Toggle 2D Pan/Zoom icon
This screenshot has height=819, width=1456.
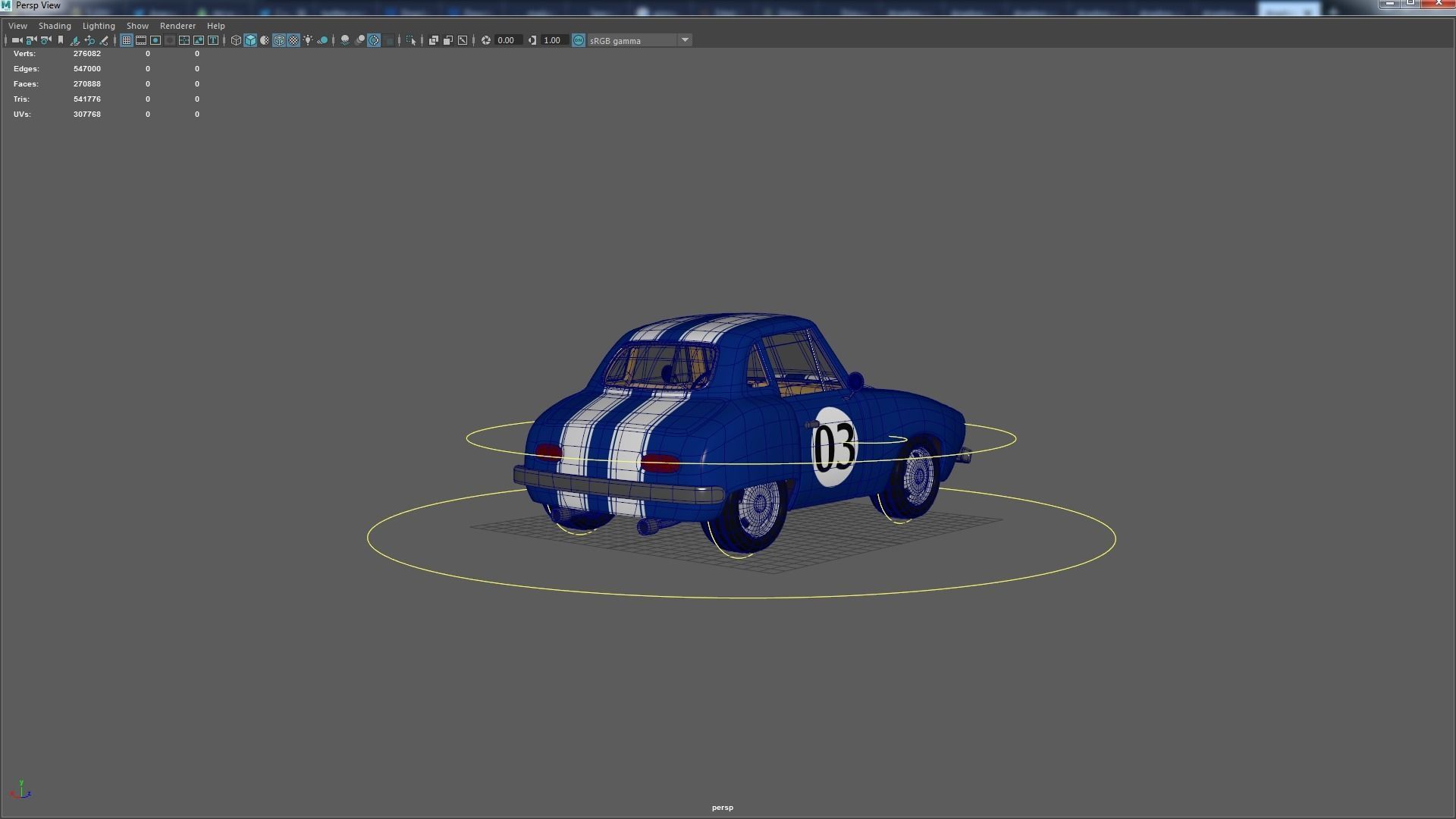coord(89,40)
